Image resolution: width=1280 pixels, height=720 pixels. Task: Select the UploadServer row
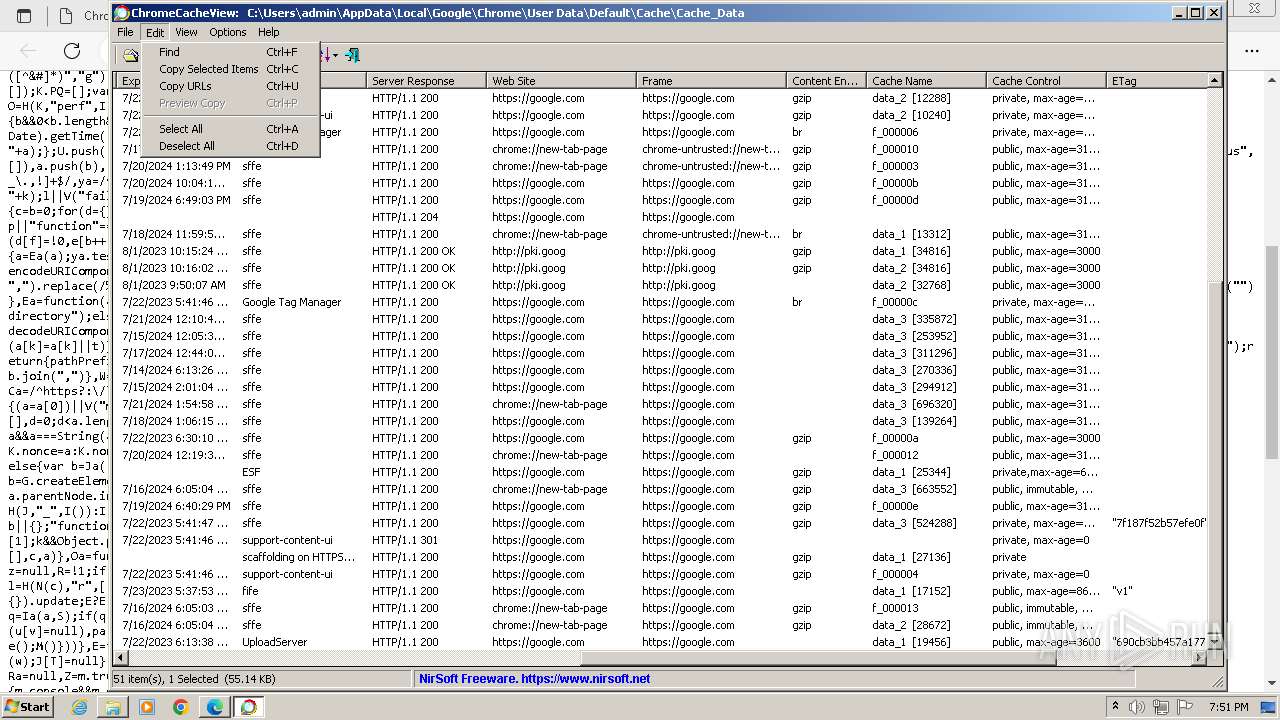click(662, 642)
